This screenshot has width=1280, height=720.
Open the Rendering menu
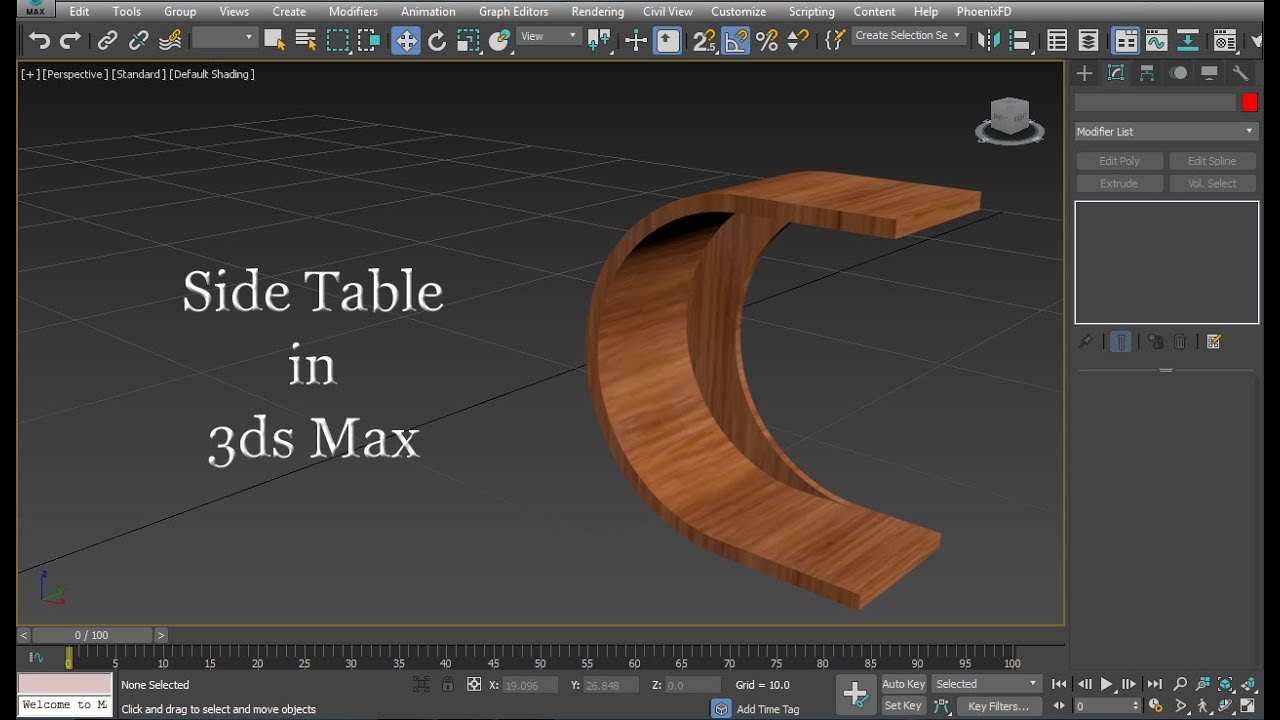point(598,11)
